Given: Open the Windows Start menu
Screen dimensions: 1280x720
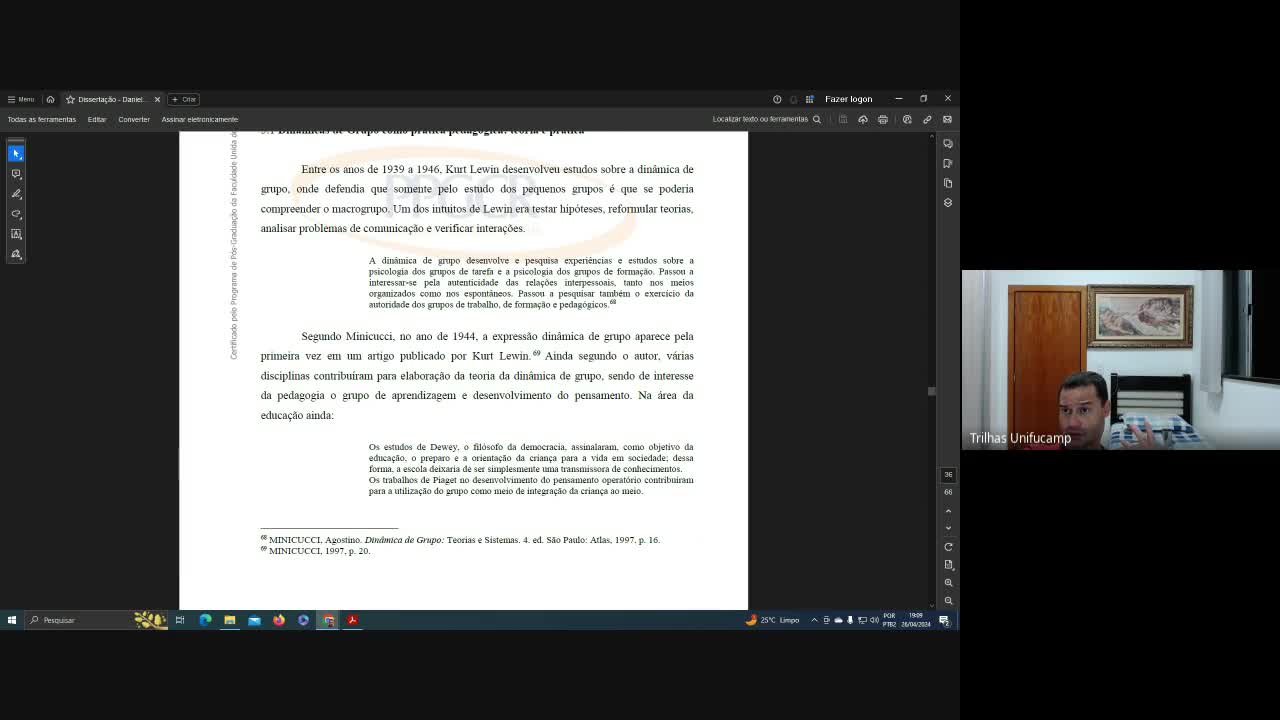Looking at the screenshot, I should 12,620.
